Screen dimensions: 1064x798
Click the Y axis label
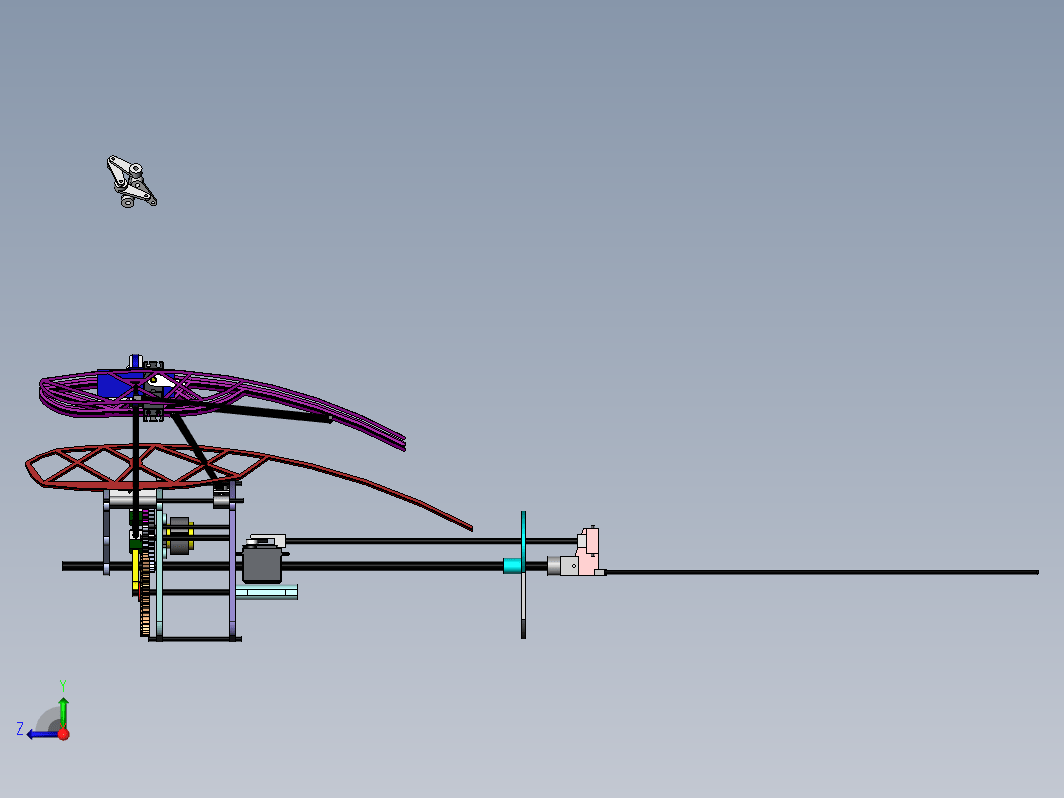pyautogui.click(x=62, y=685)
